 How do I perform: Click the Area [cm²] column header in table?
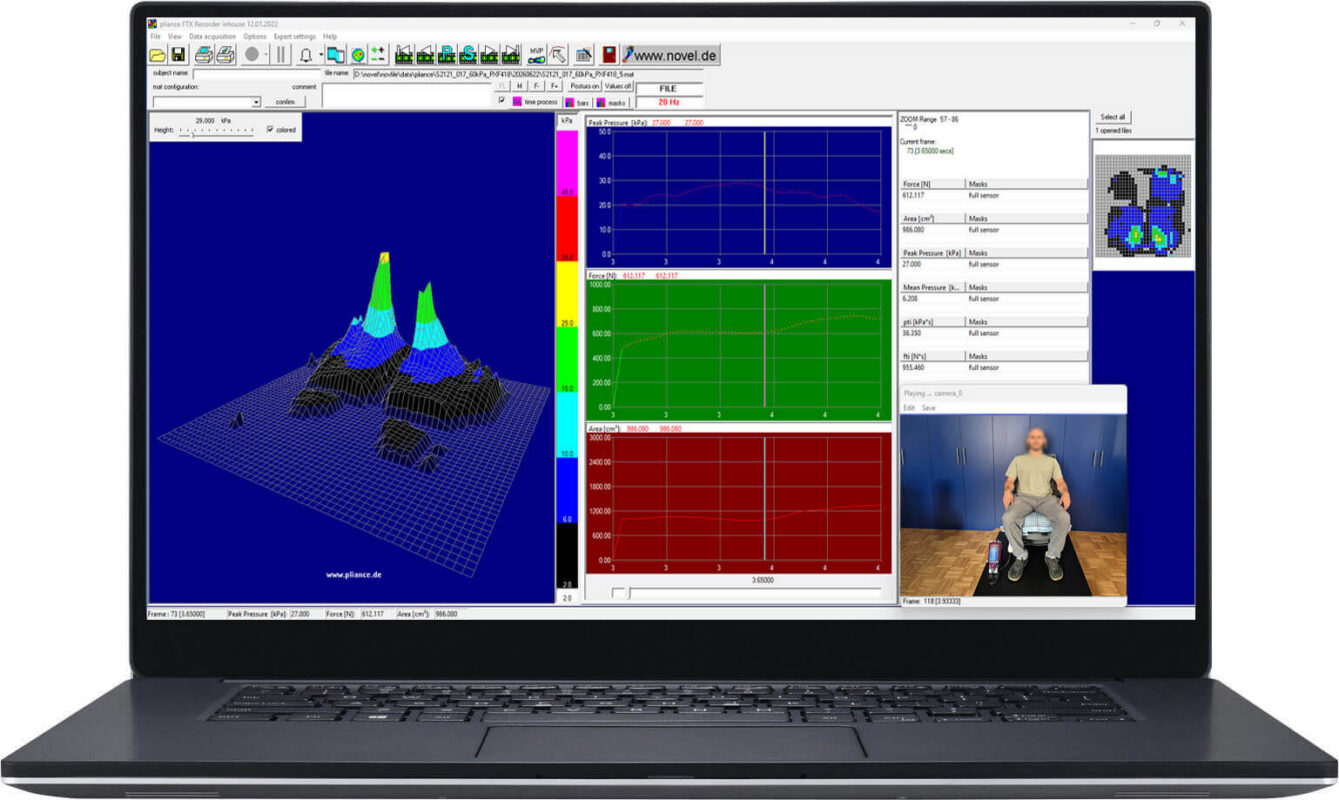(932, 218)
